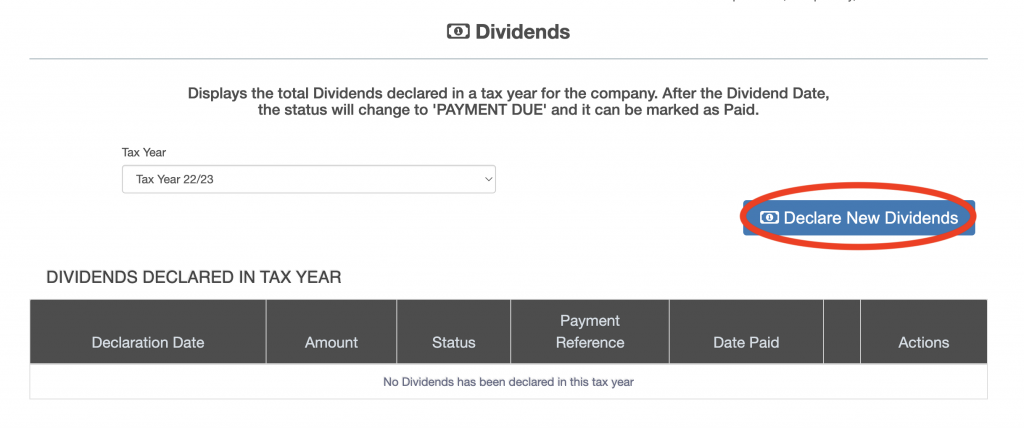Click the Tax Year dropdown chevron arrow
1024x428 pixels.
point(488,179)
